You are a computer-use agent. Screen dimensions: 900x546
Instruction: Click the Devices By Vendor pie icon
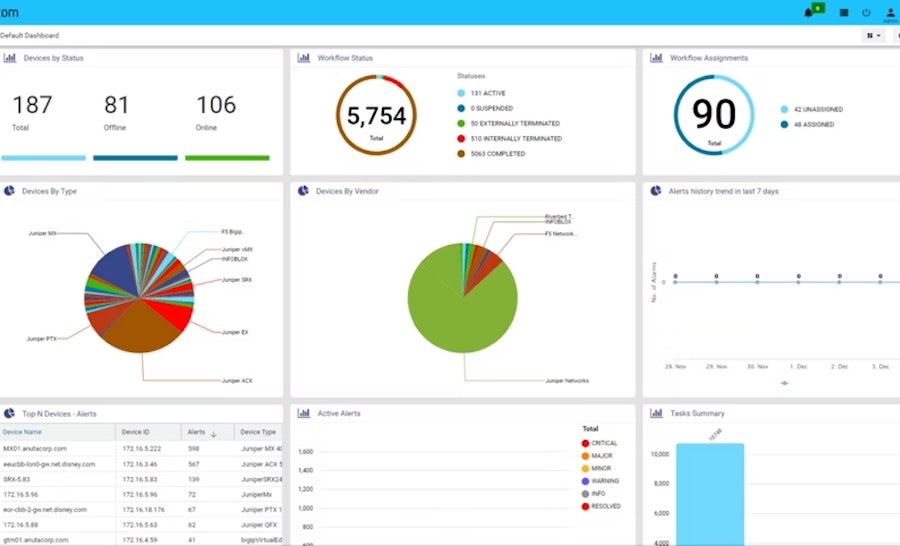(304, 190)
